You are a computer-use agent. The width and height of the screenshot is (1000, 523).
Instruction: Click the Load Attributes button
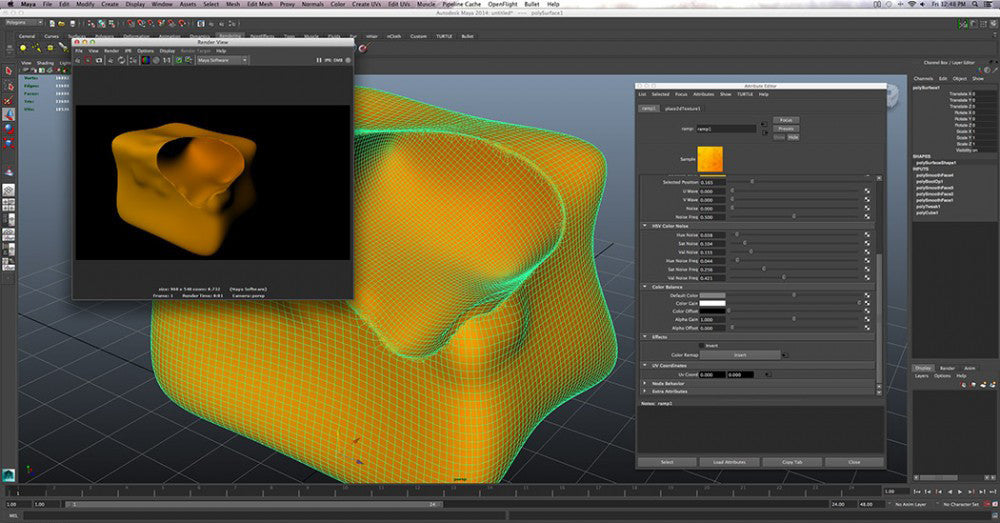pyautogui.click(x=729, y=462)
